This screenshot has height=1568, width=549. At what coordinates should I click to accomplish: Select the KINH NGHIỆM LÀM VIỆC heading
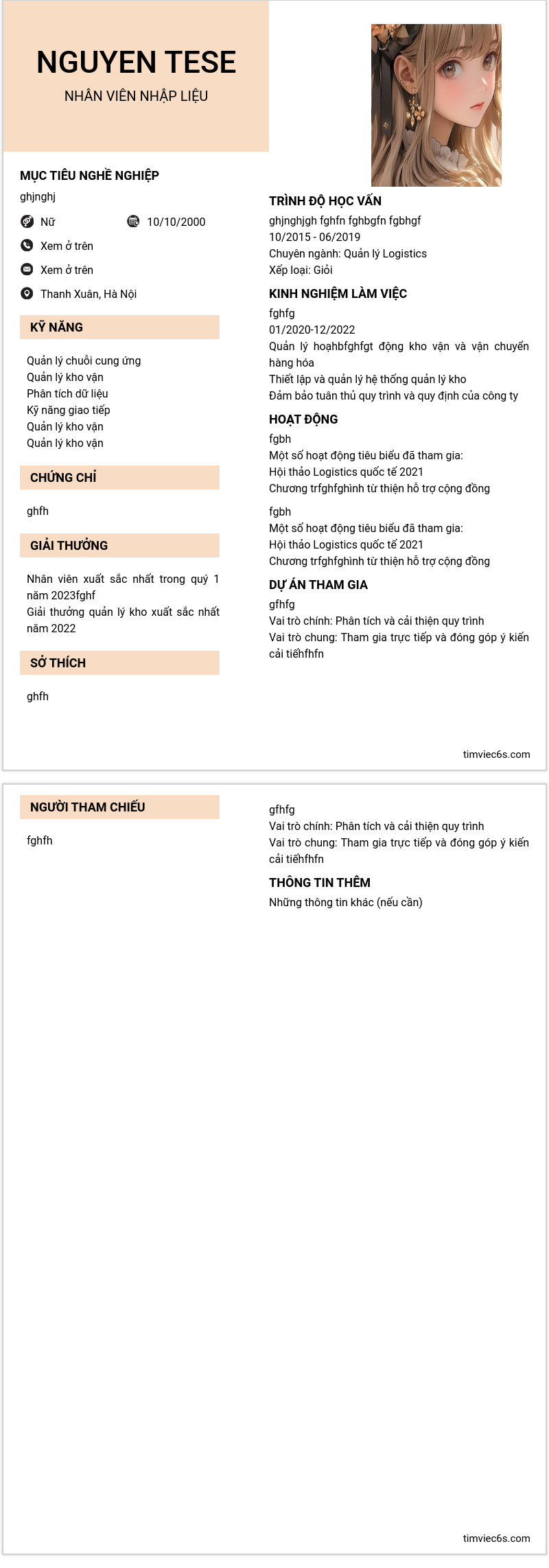pos(338,294)
